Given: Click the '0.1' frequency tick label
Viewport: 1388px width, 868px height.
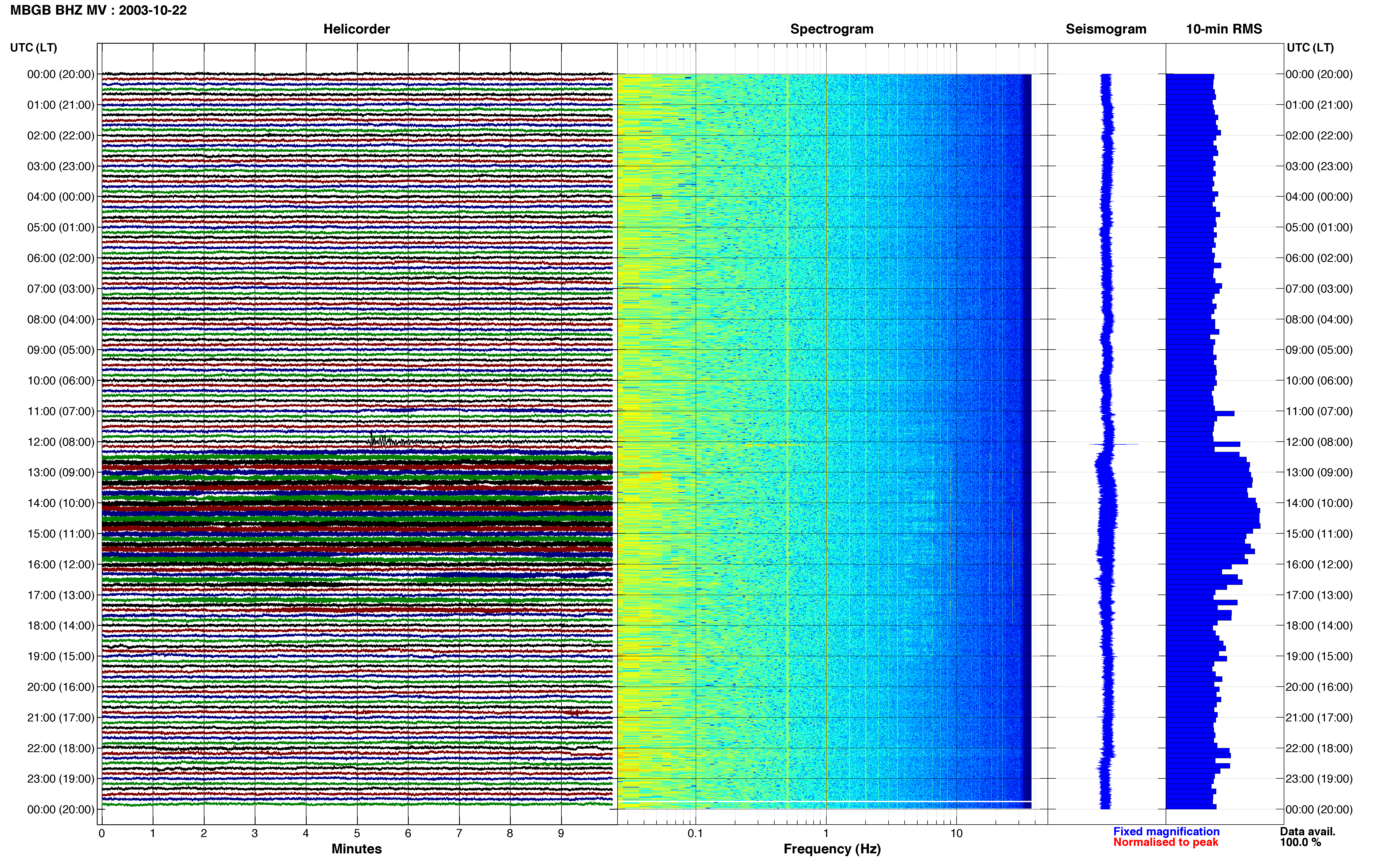Looking at the screenshot, I should [x=695, y=833].
